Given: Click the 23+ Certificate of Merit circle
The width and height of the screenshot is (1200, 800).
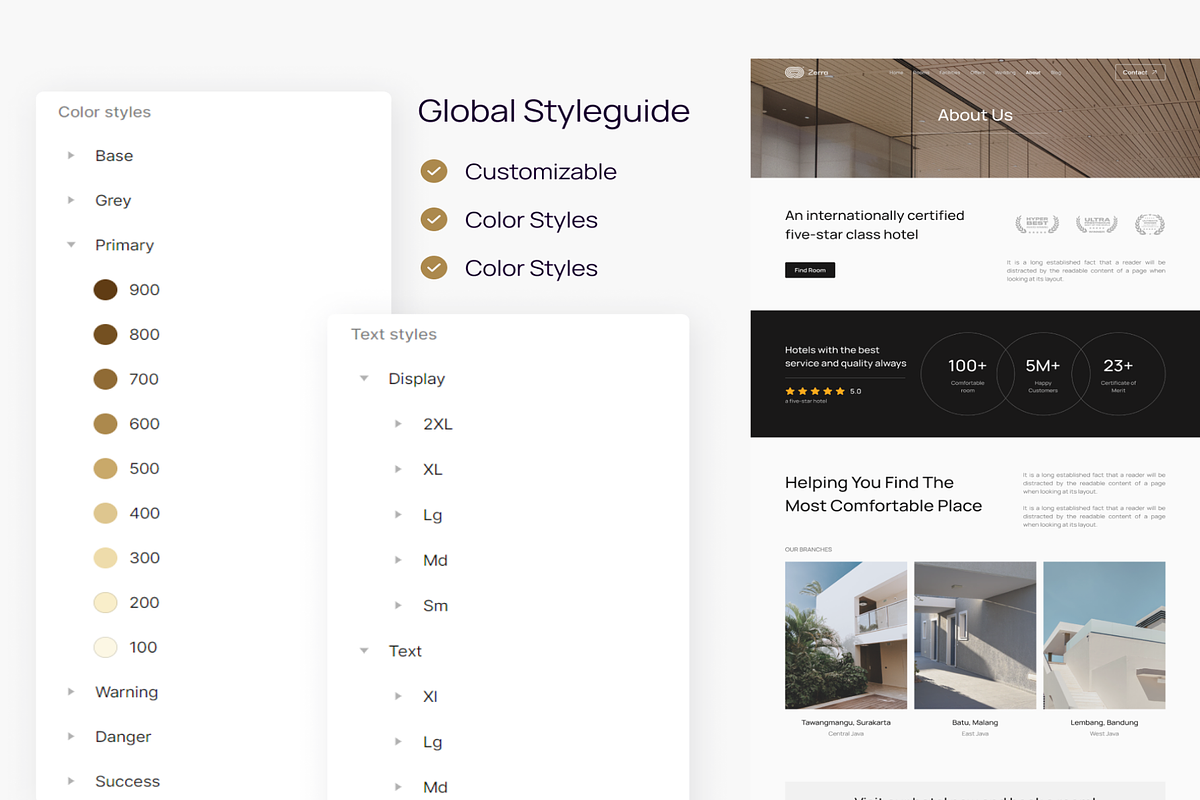Looking at the screenshot, I should click(1118, 373).
